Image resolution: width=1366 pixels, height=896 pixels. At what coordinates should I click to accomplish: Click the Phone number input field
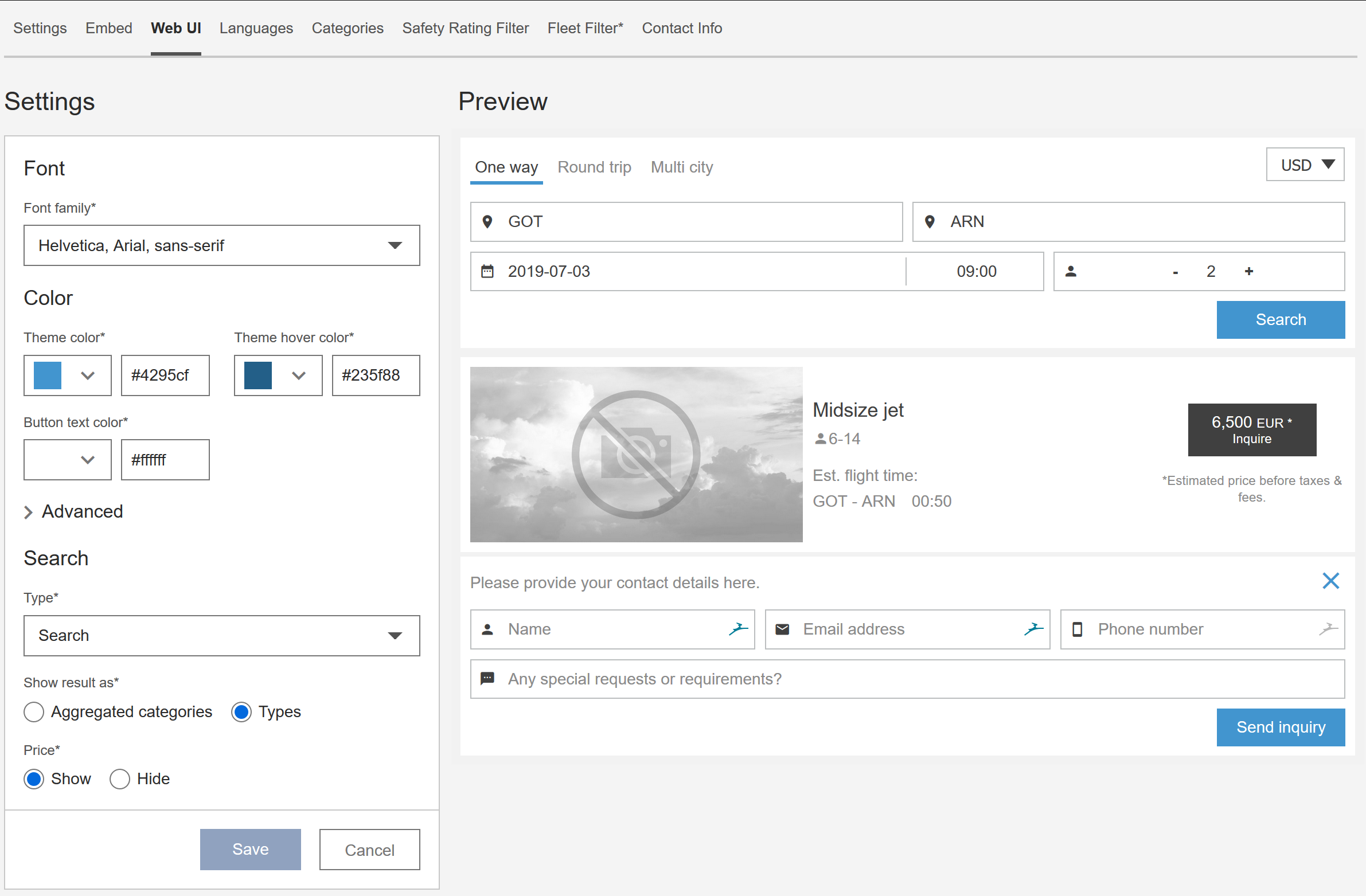click(1203, 629)
